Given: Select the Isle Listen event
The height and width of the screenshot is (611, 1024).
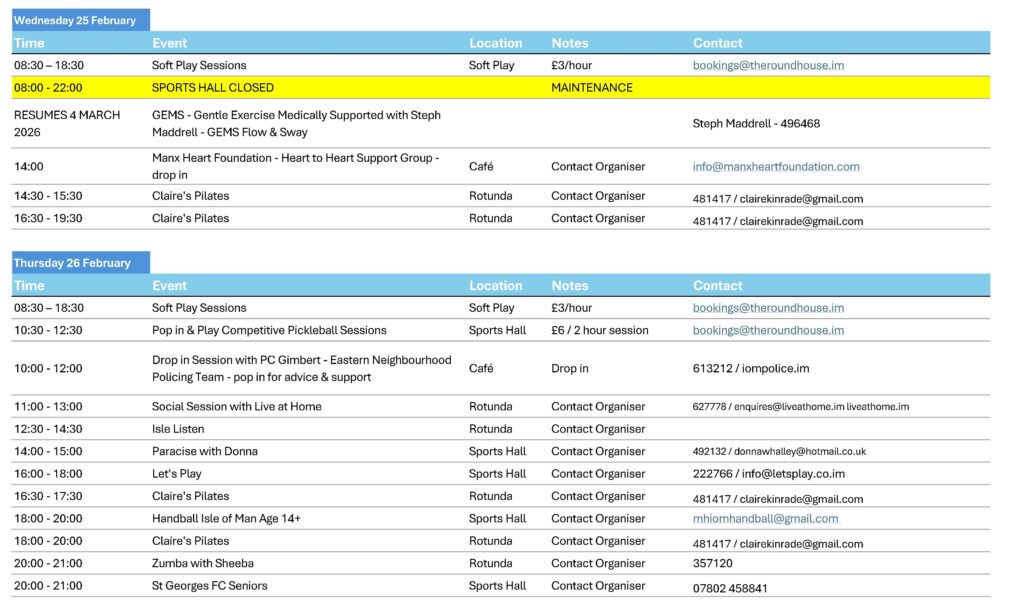Looking at the screenshot, I should point(178,429).
